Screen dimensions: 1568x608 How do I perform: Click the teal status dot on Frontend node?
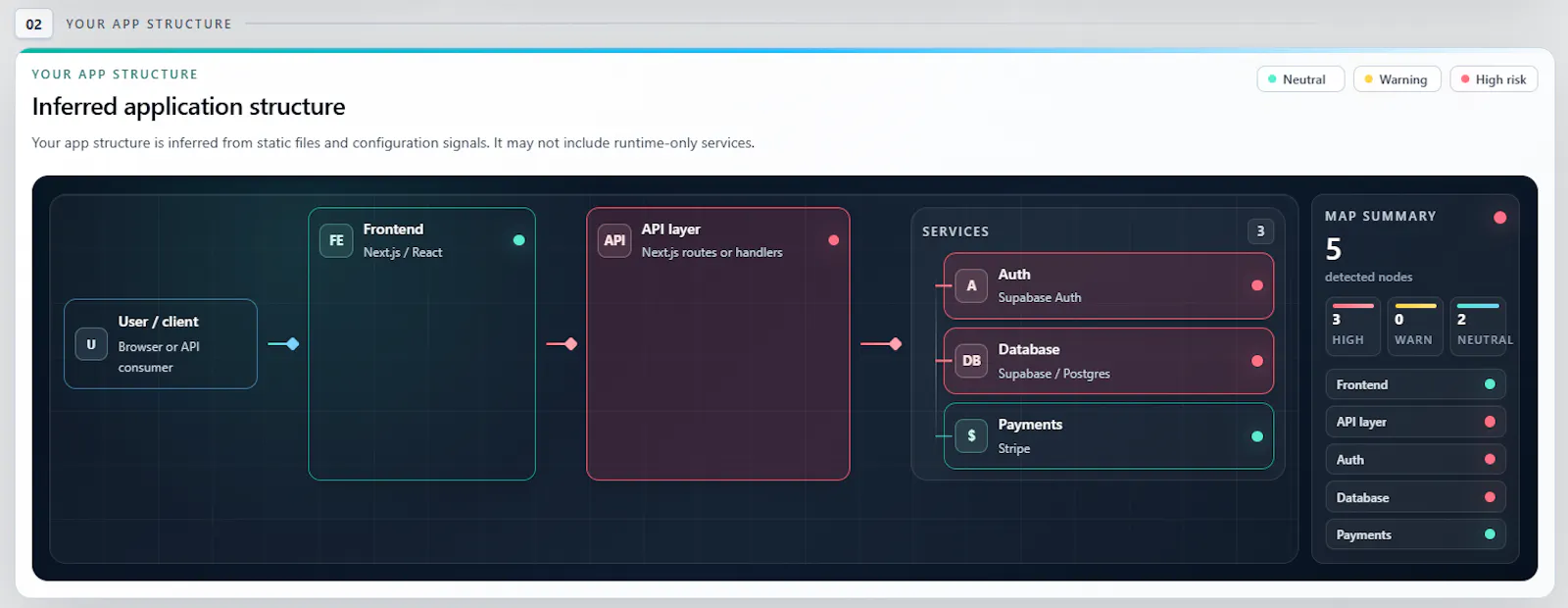(519, 240)
